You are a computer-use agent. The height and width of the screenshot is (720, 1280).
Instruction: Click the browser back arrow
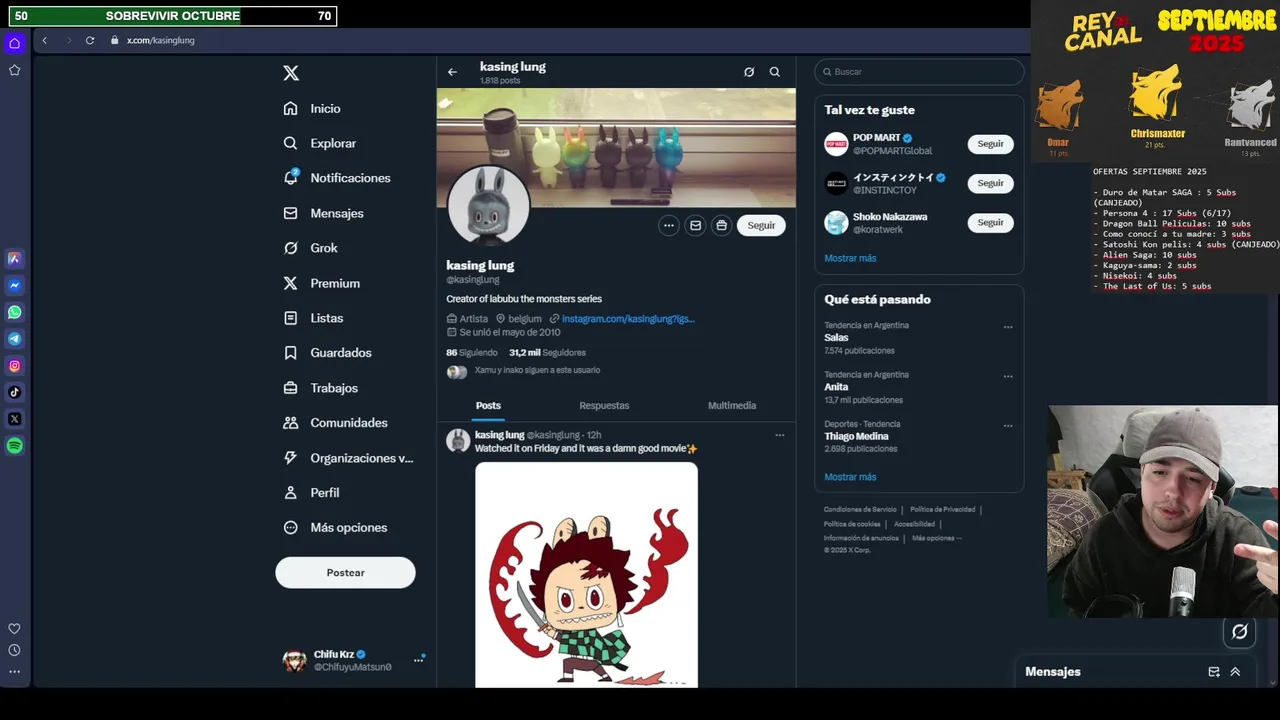pos(45,40)
